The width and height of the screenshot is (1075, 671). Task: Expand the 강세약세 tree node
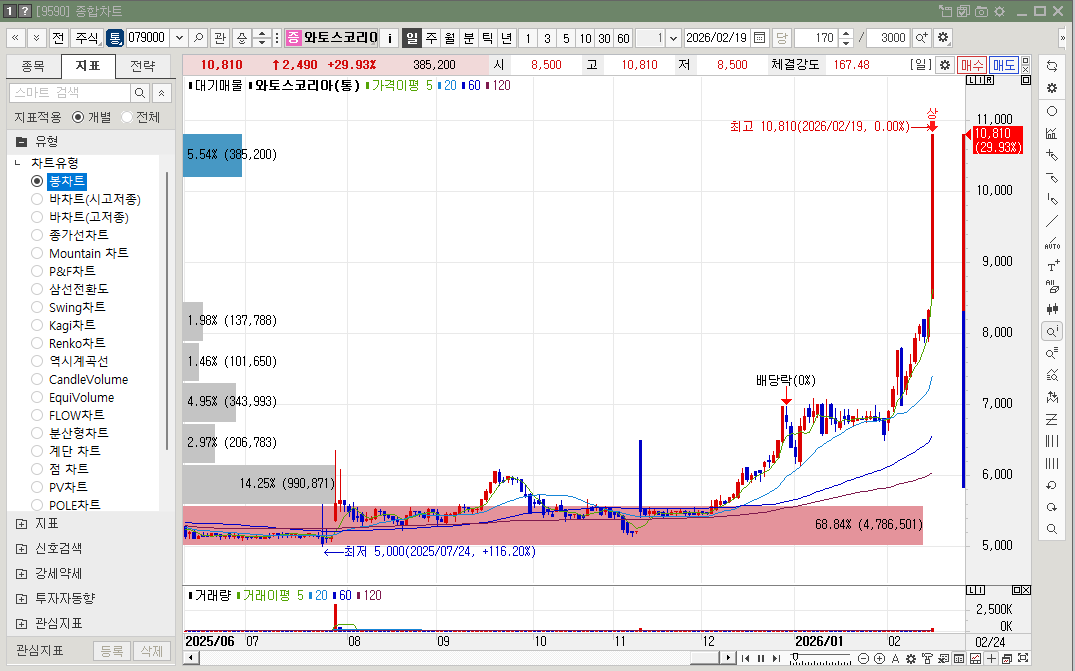(x=21, y=574)
